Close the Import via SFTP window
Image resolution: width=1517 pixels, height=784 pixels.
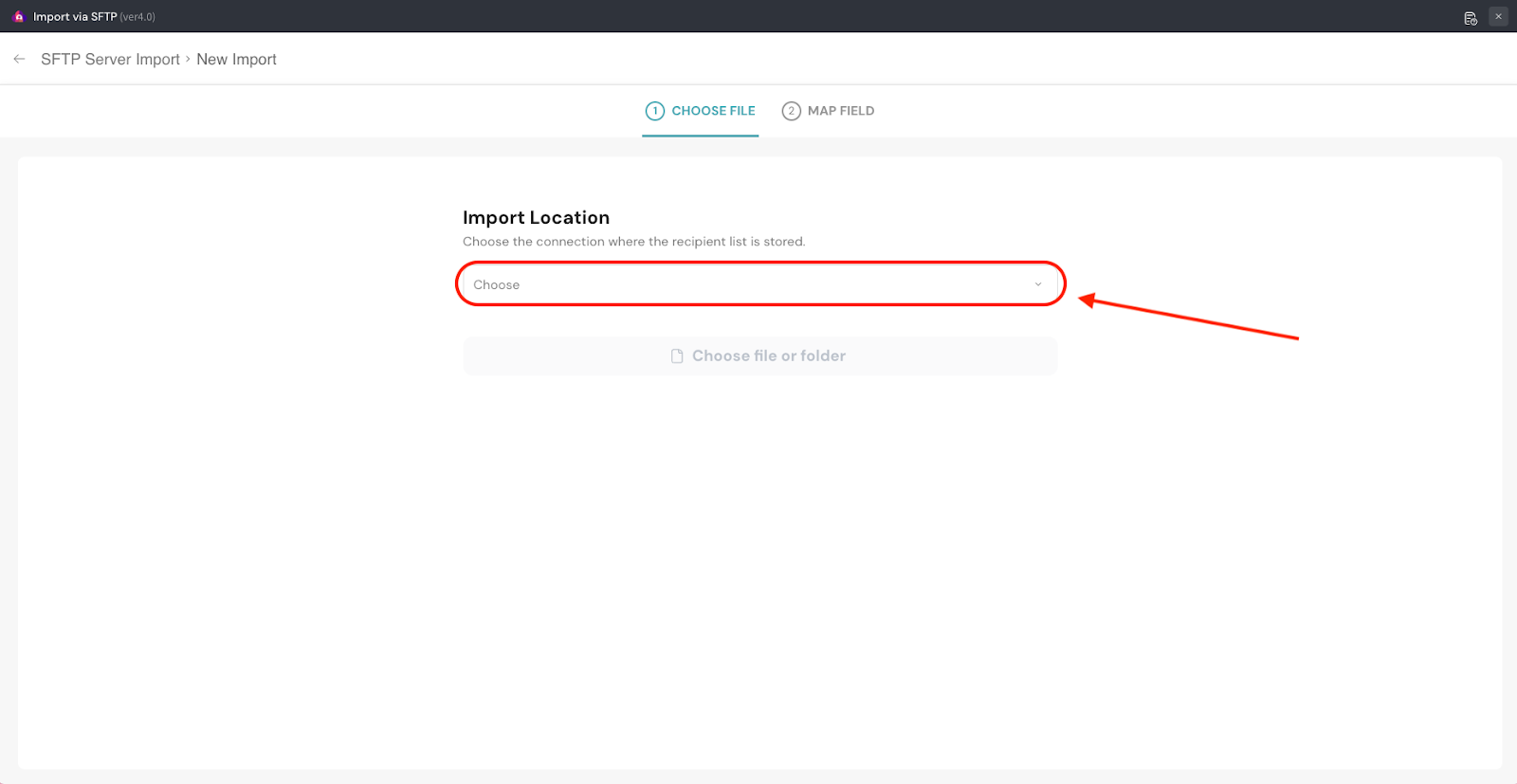1498,16
